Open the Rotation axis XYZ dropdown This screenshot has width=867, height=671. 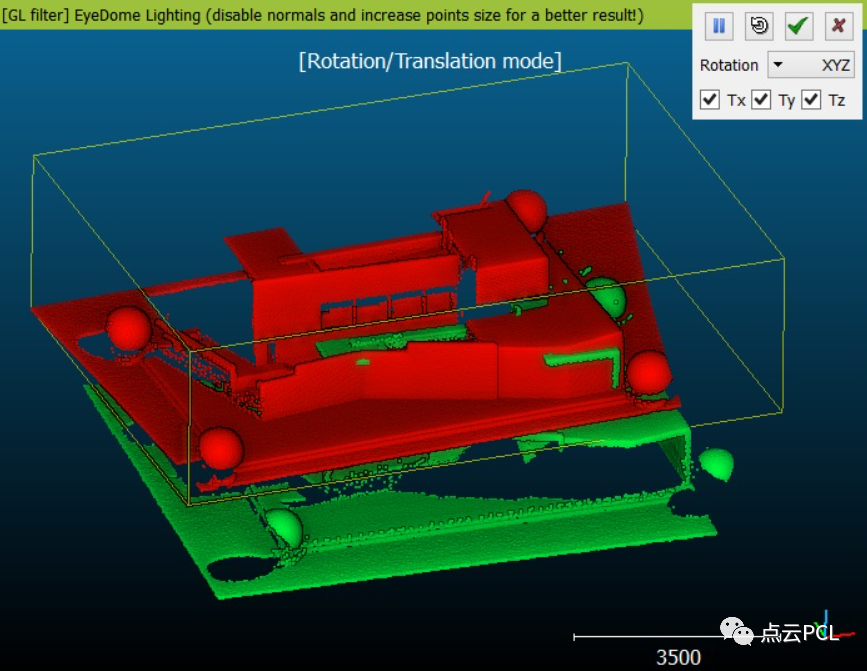(x=811, y=65)
